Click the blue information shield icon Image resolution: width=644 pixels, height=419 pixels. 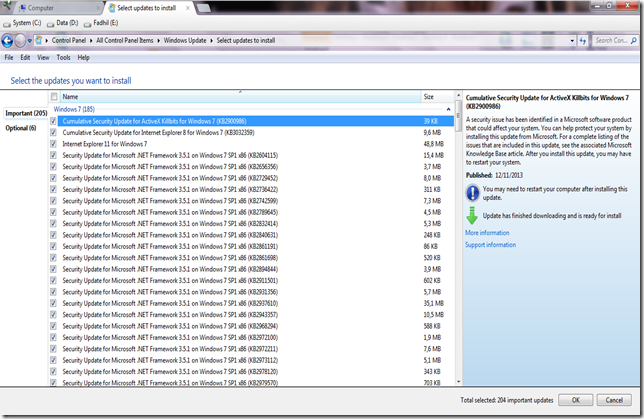(472, 193)
